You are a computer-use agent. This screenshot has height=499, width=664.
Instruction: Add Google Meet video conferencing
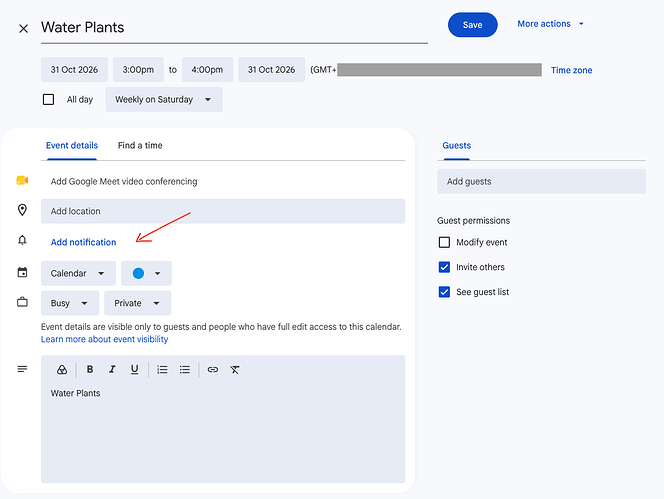[124, 181]
